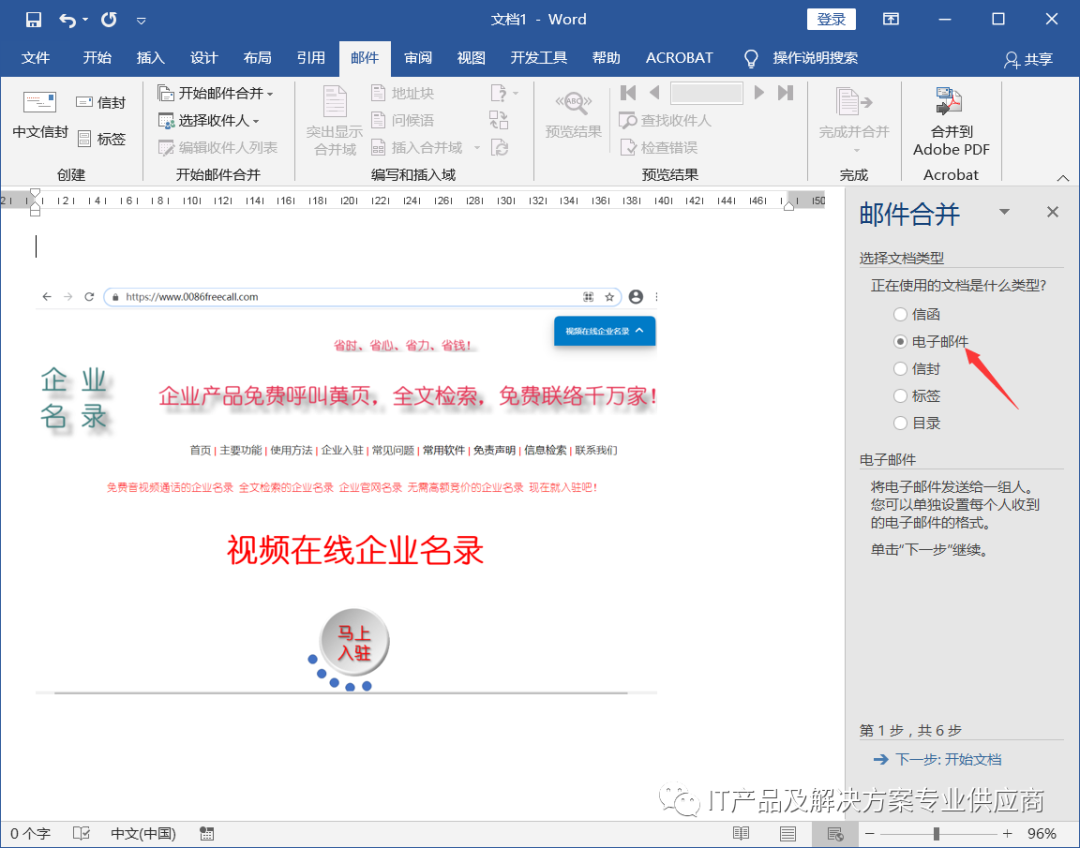Click the 更新标签 update labels icon
Image resolution: width=1080 pixels, height=848 pixels.
(x=499, y=147)
